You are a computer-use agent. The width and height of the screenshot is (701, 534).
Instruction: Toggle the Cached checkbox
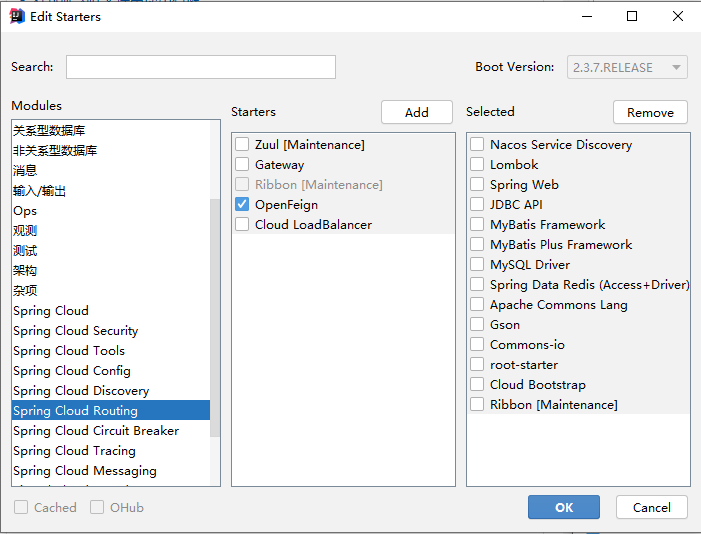[21, 507]
